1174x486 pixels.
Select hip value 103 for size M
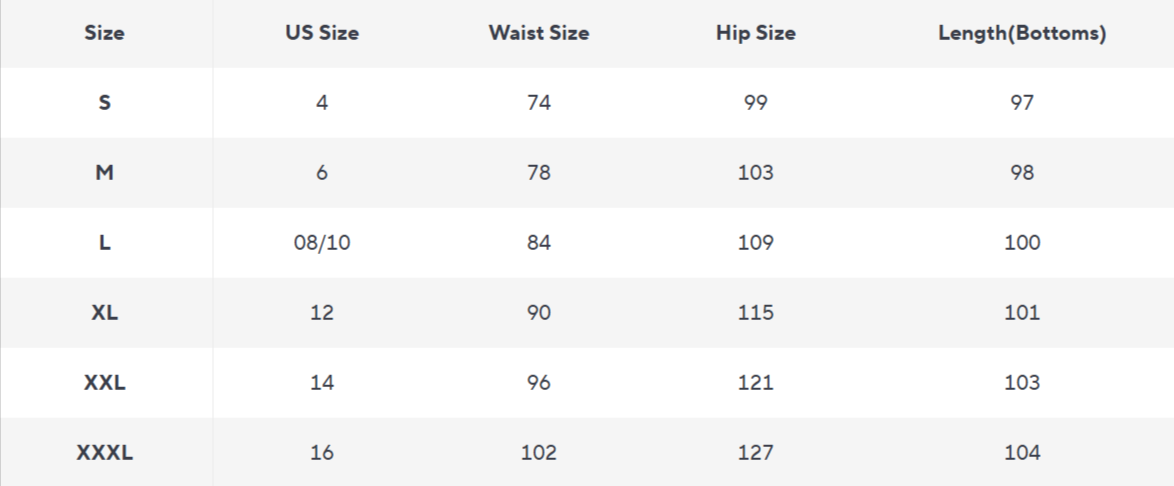click(x=755, y=172)
